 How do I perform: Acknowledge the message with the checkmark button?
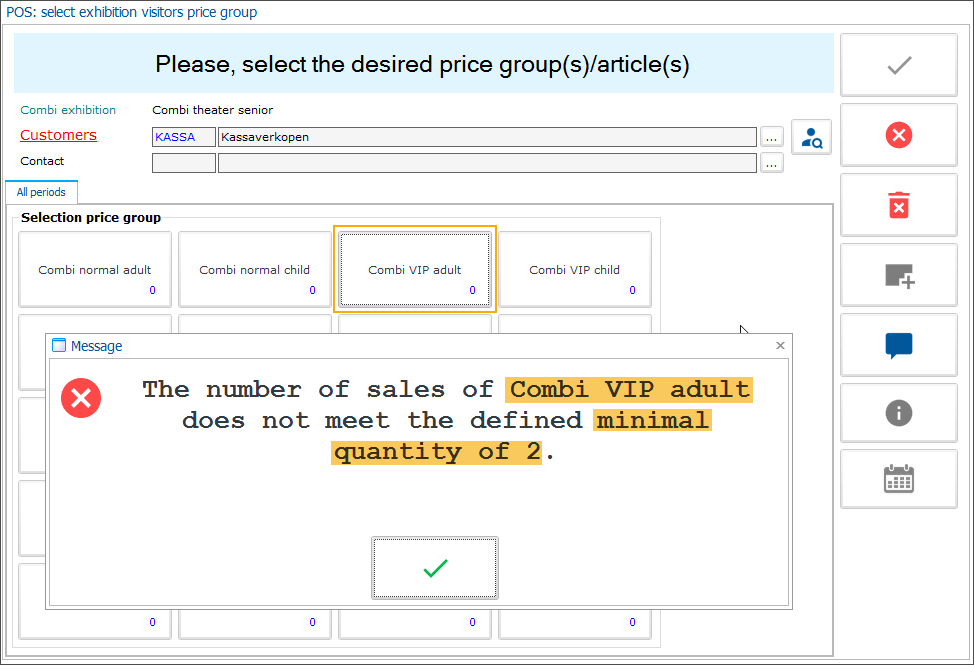(434, 568)
